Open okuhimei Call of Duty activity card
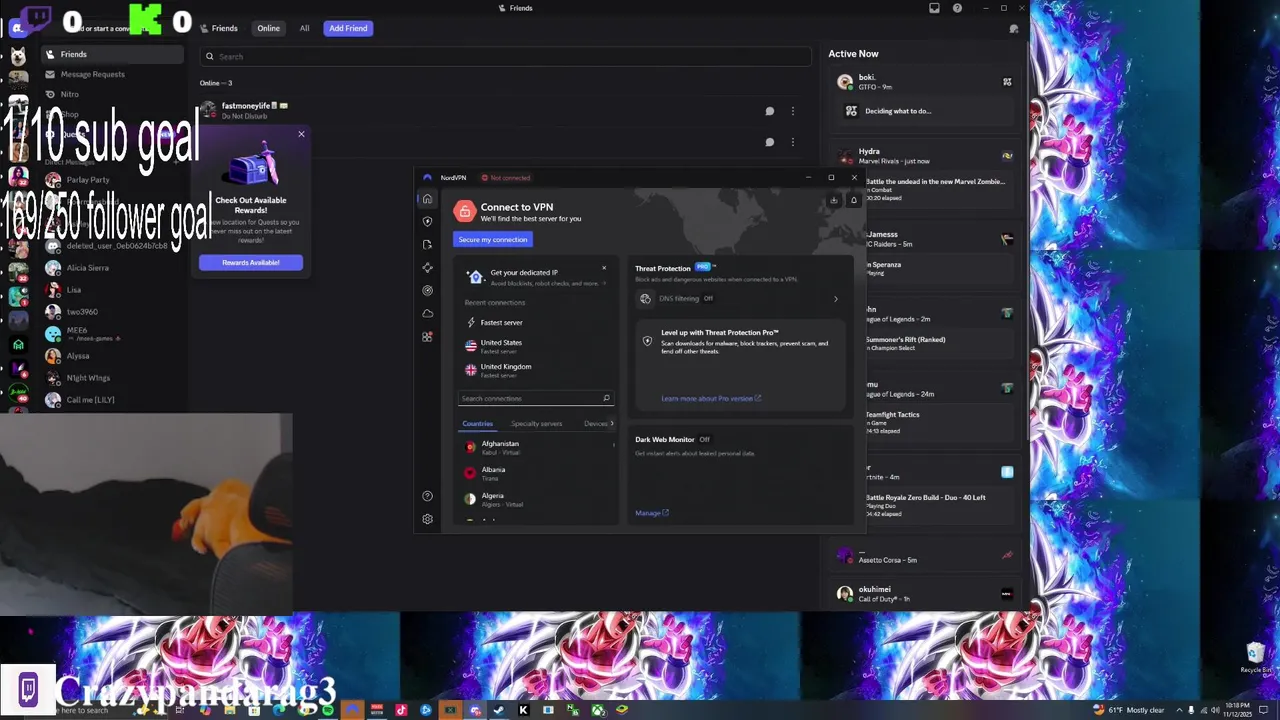 [x=926, y=593]
